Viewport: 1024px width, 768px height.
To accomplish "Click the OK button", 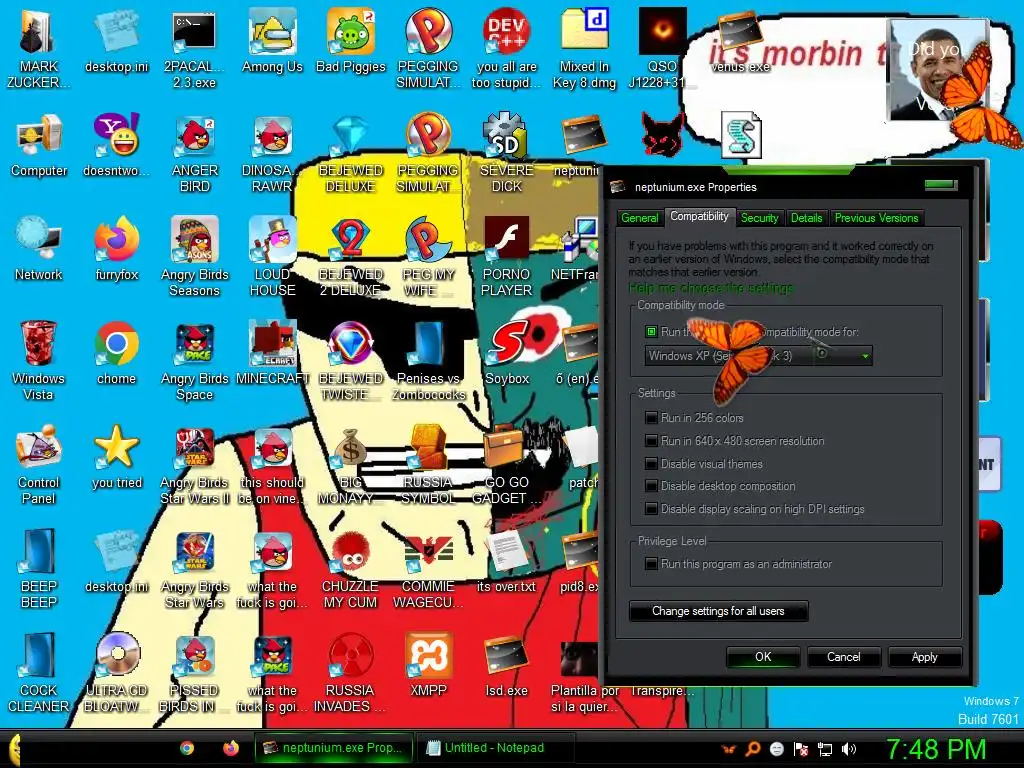I will click(763, 657).
